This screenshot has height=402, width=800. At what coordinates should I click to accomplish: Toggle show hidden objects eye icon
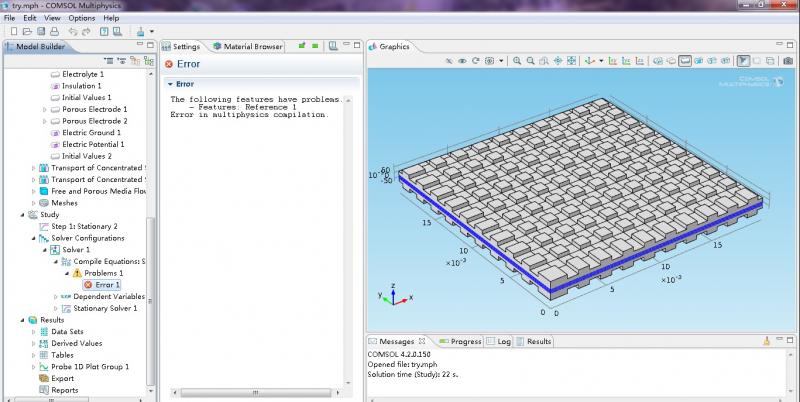click(462, 61)
